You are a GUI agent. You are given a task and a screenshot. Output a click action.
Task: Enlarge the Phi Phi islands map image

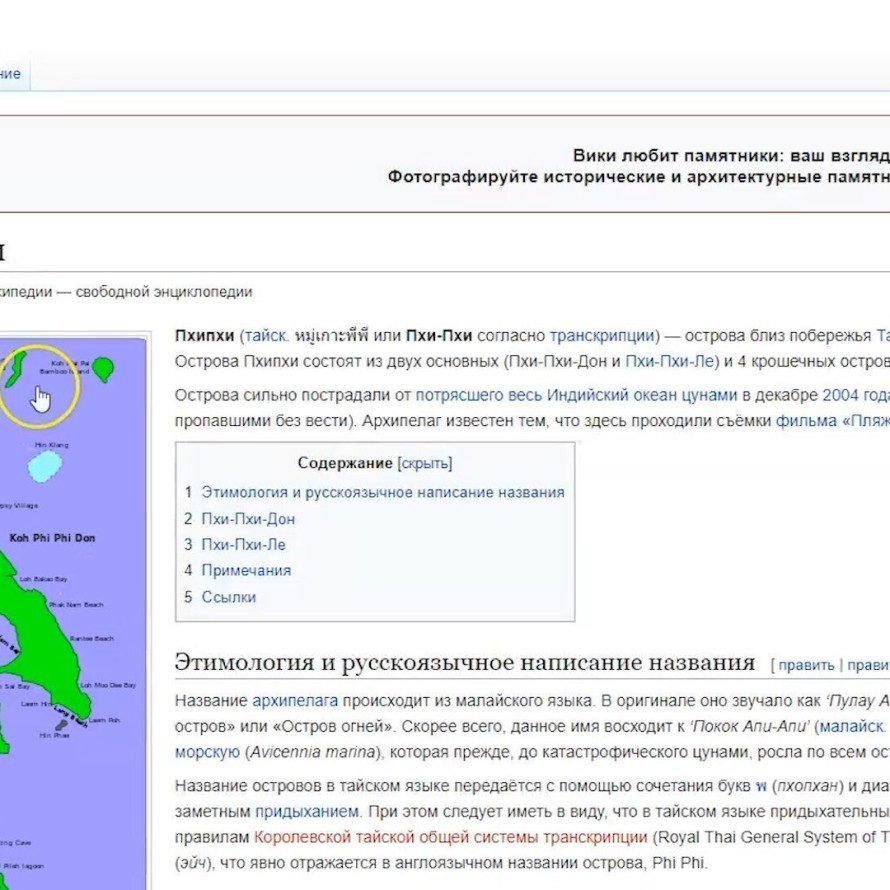(73, 613)
